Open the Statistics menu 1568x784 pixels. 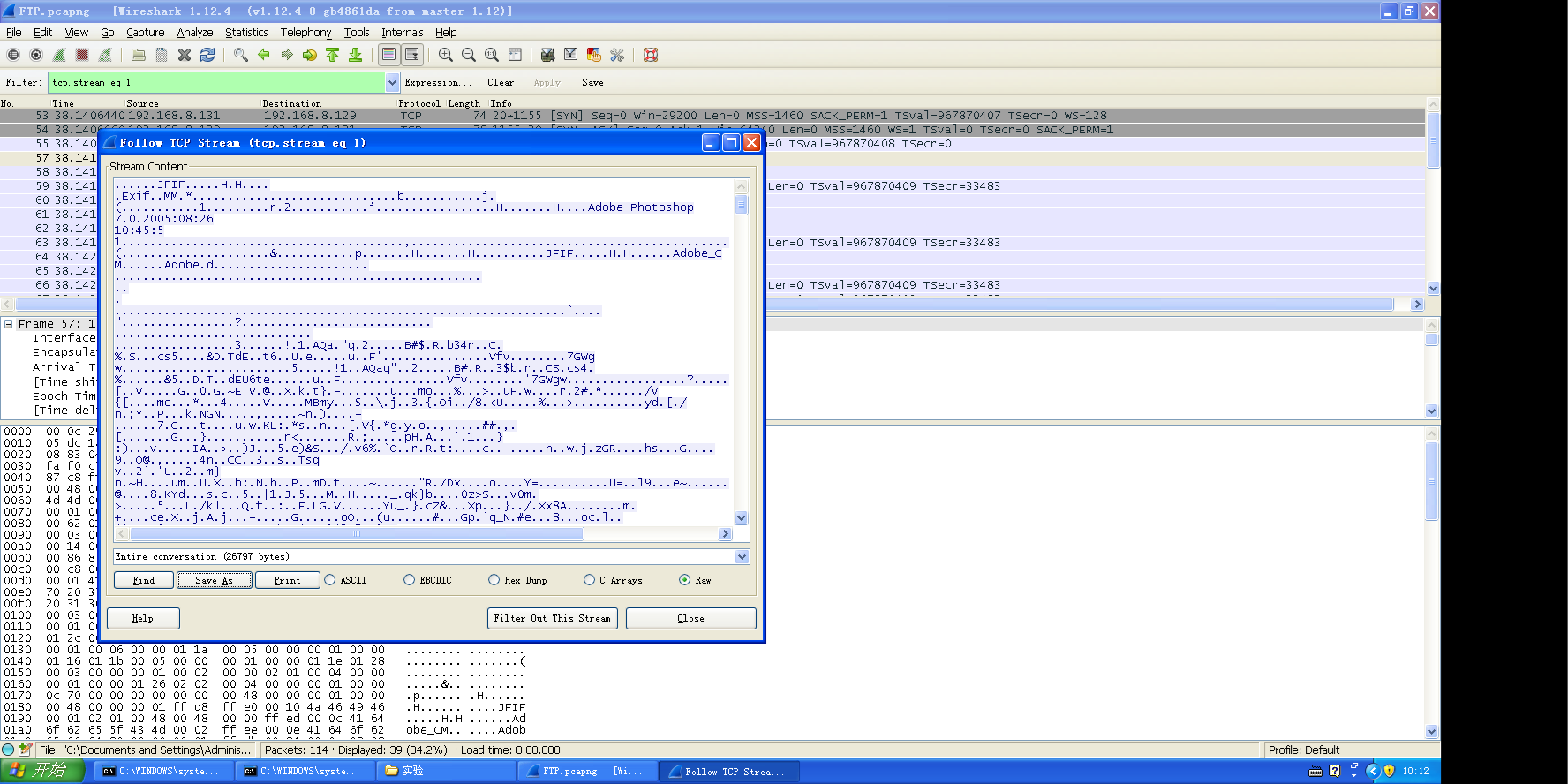click(x=246, y=33)
